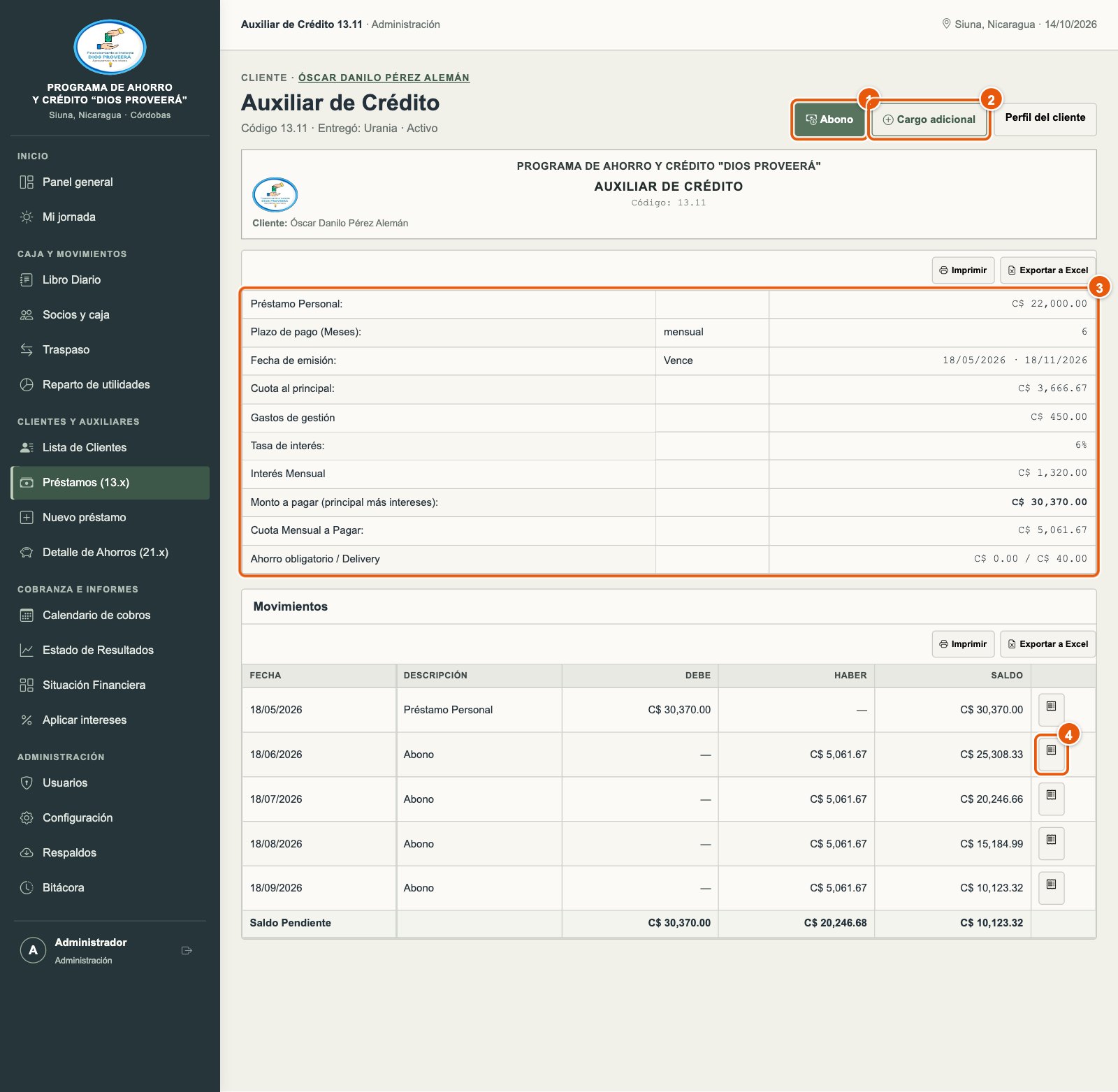The image size is (1118, 1092).
Task: Click the Préstamos (13.x) money icon
Action: 27,483
